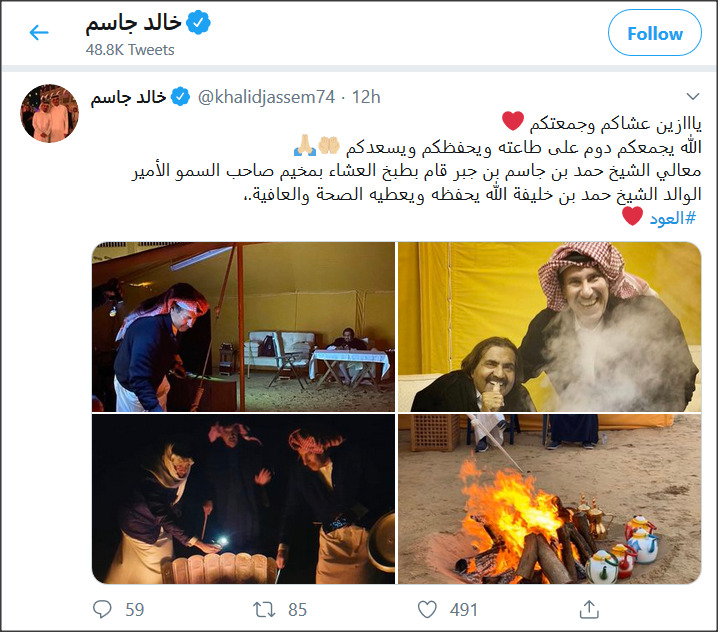Click the 12h timestamp of tweet
The width and height of the screenshot is (718, 632).
coord(366,97)
